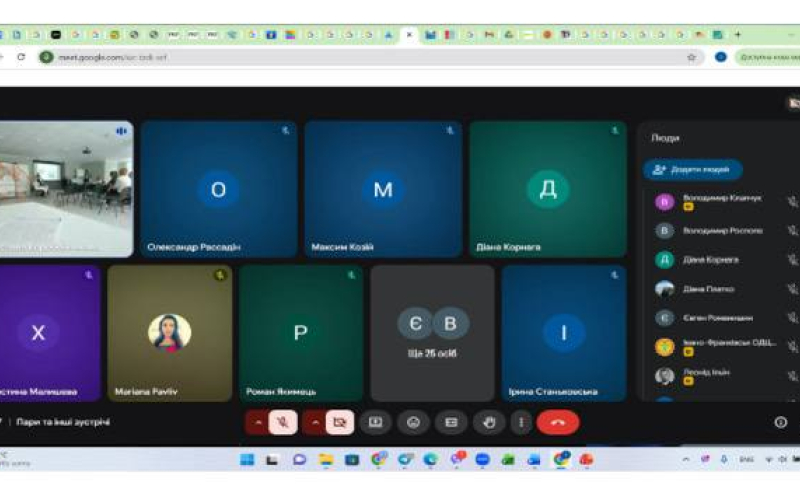This screenshot has width=800, height=500.
Task: Open the Ще 25 осіб overflow tile
Action: (x=432, y=333)
